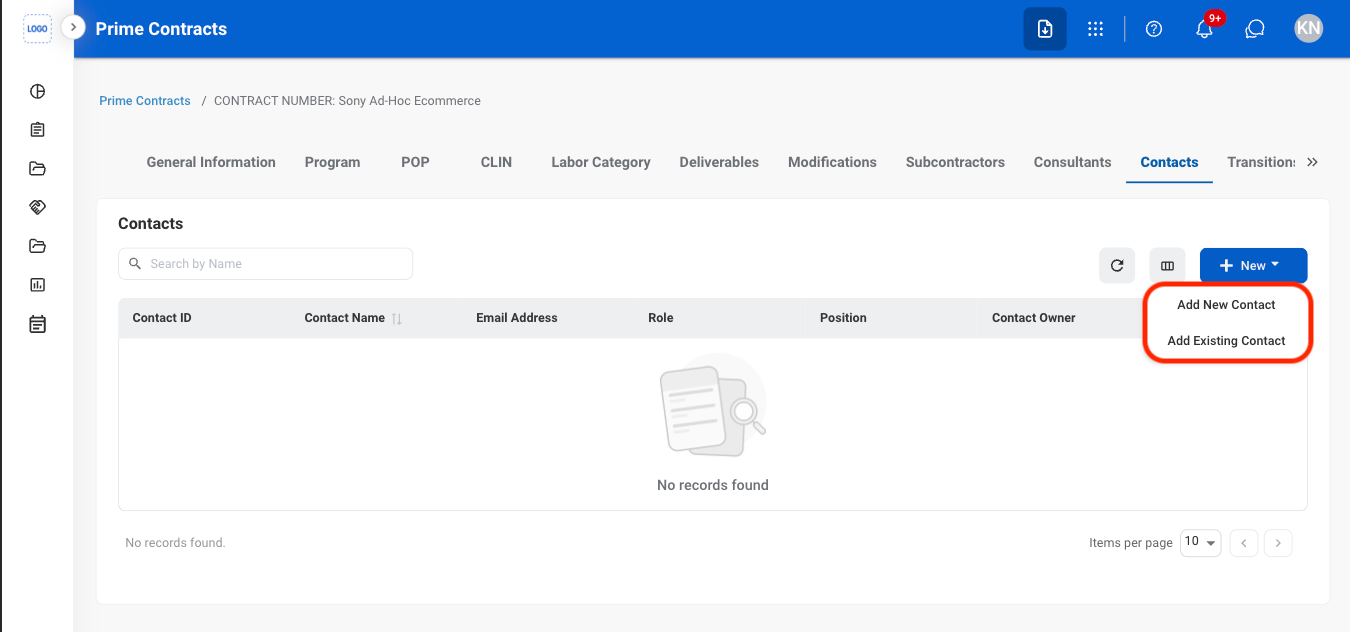Screen dimensions: 1350x632
Task: Go to the Deliverables tab
Action: [719, 162]
